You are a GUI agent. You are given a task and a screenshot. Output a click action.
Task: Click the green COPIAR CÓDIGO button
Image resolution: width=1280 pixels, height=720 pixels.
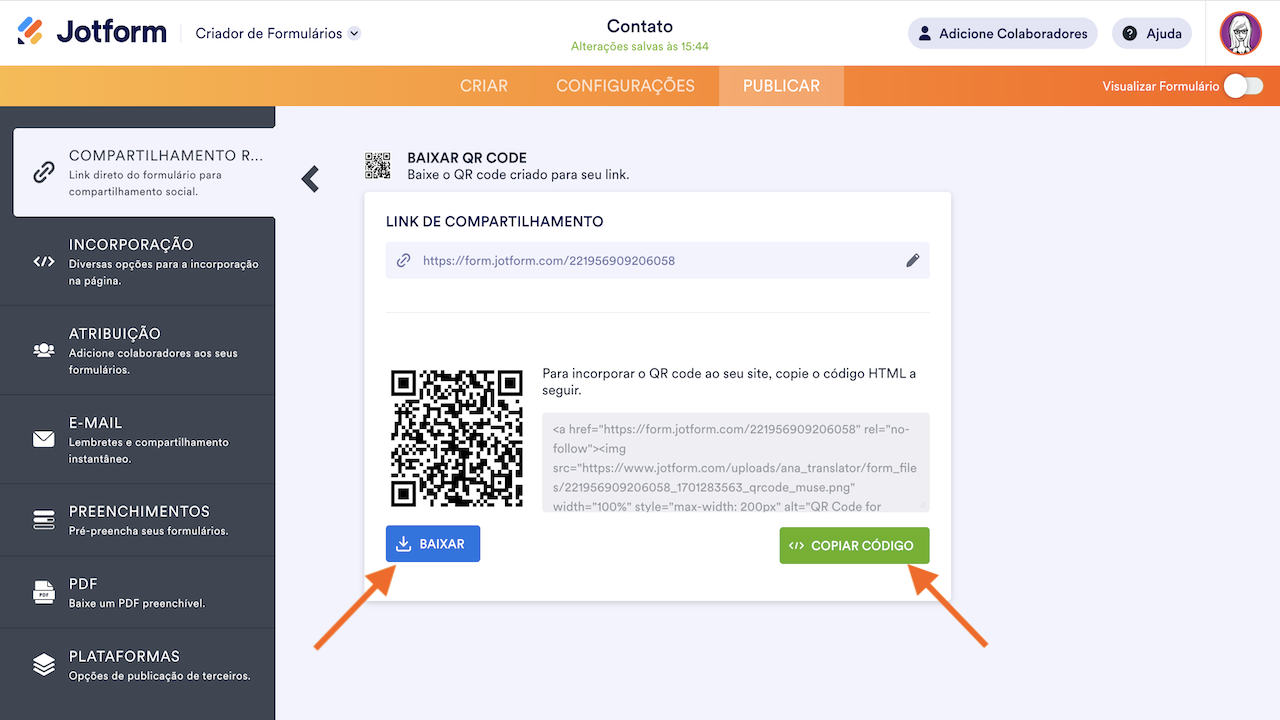[854, 546]
